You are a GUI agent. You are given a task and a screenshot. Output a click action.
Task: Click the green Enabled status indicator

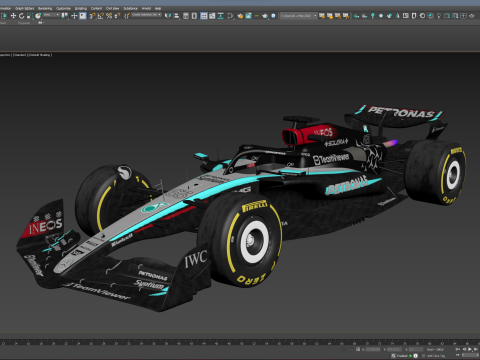[411, 356]
